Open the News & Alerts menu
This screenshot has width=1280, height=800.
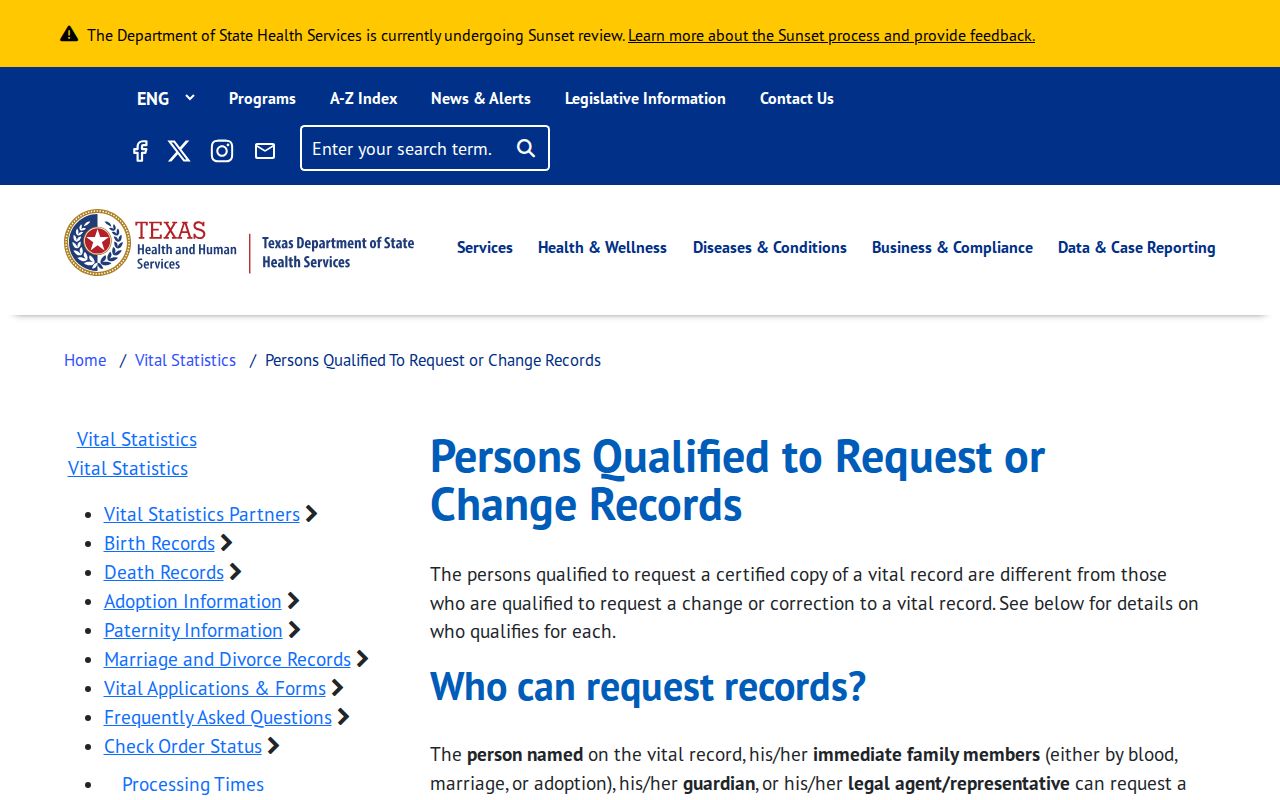481,98
